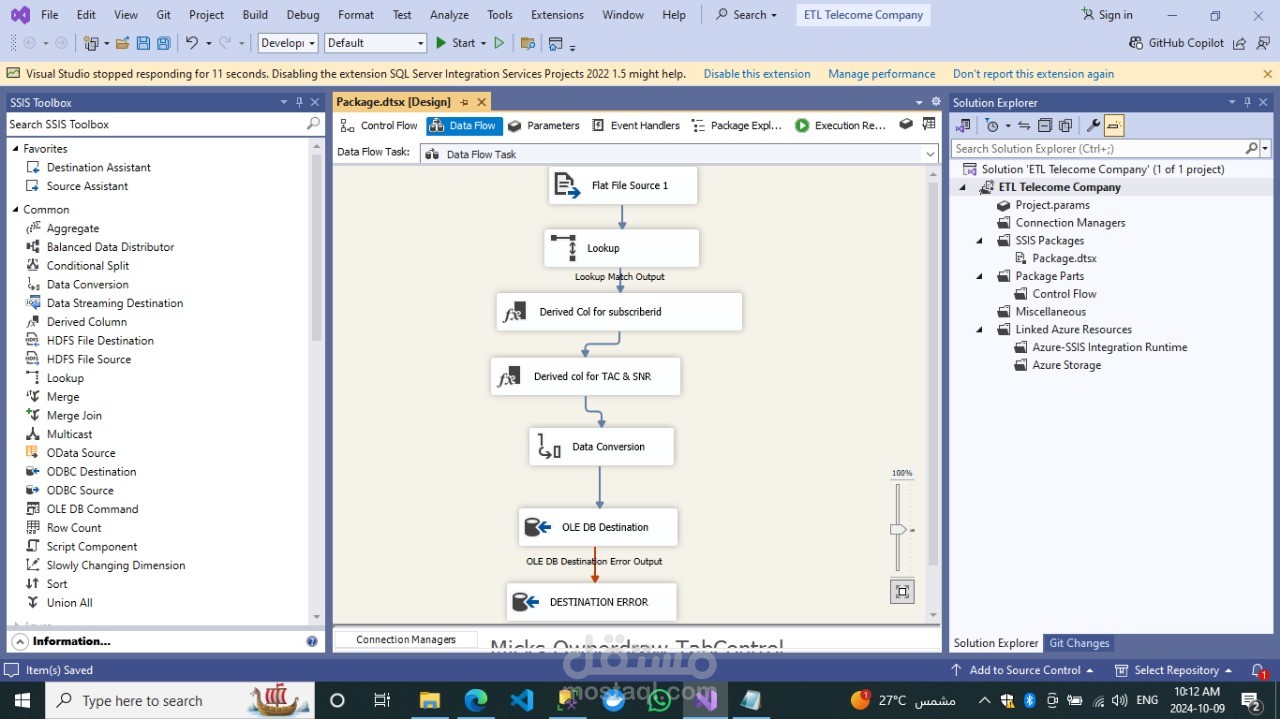
Task: Click the GitHub Copilot icon
Action: click(1136, 43)
